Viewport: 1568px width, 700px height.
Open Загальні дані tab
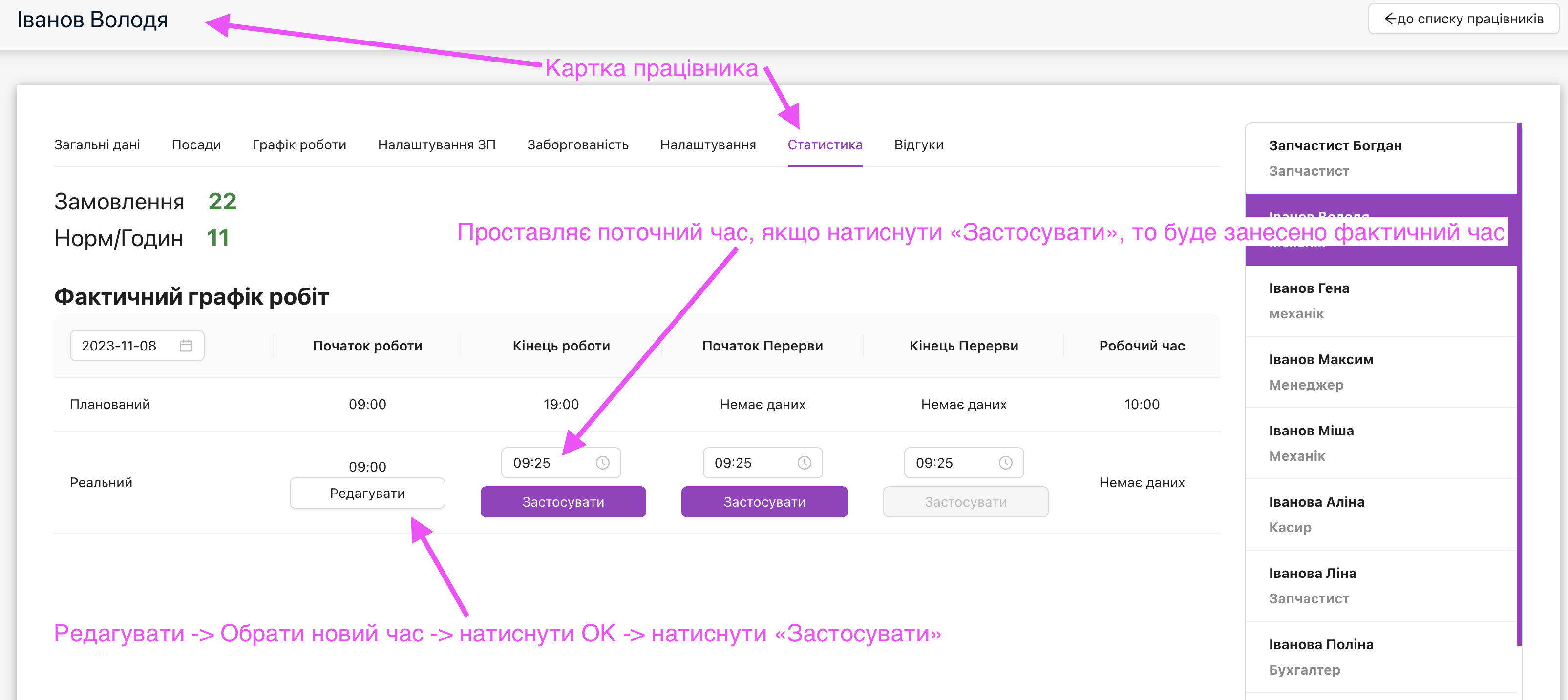(x=97, y=145)
